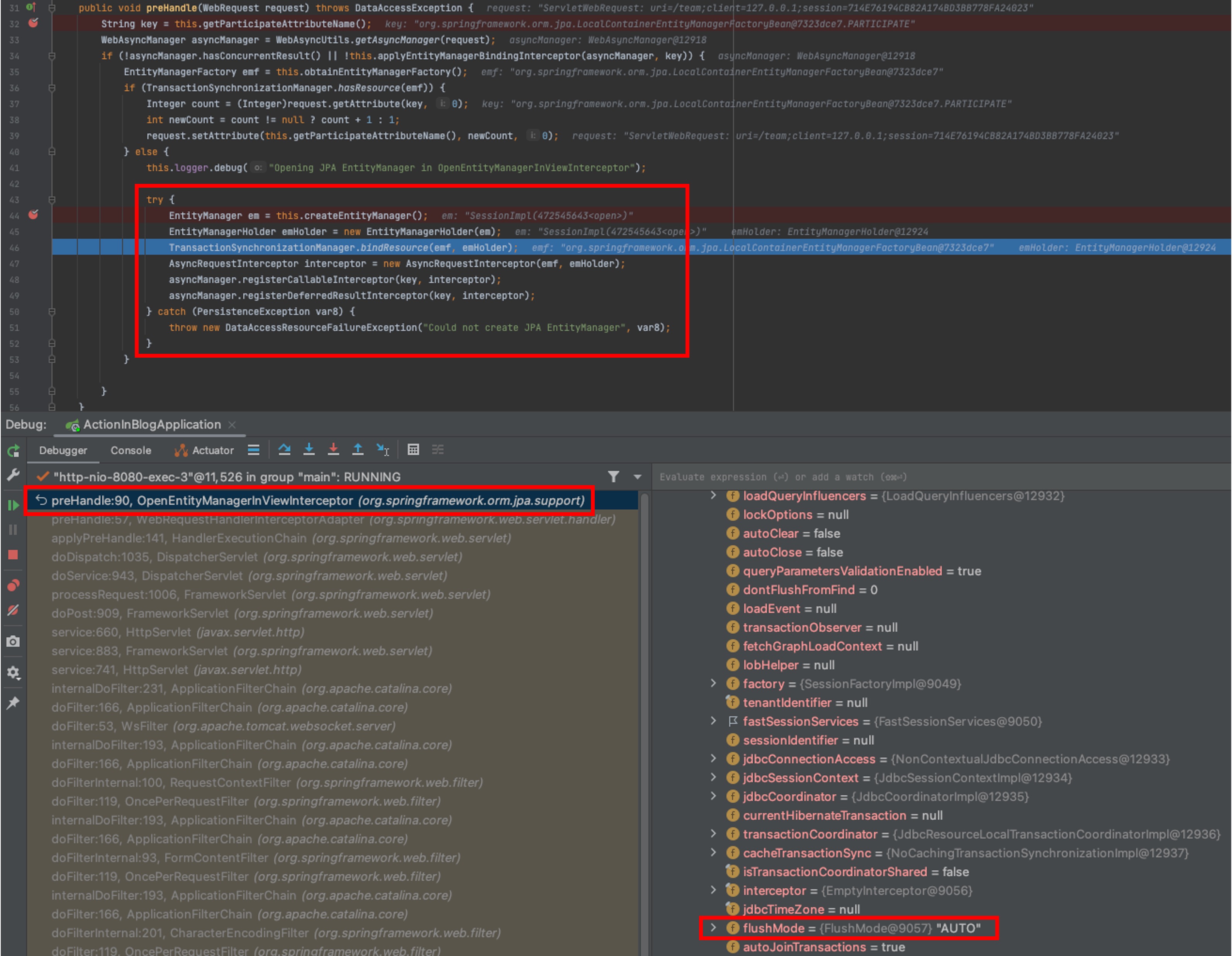Screen dimensions: 1232x956
Task: Expand the flushMode variable node
Action: click(714, 928)
